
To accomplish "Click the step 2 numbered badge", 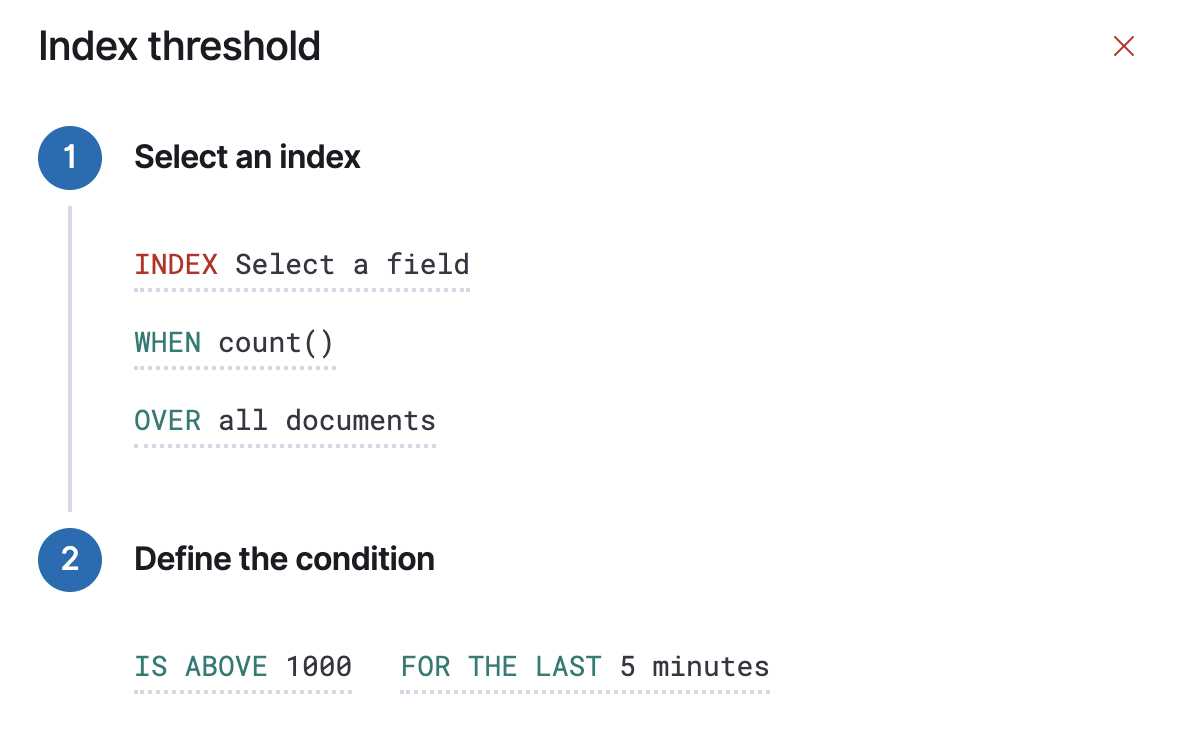I will tap(70, 561).
